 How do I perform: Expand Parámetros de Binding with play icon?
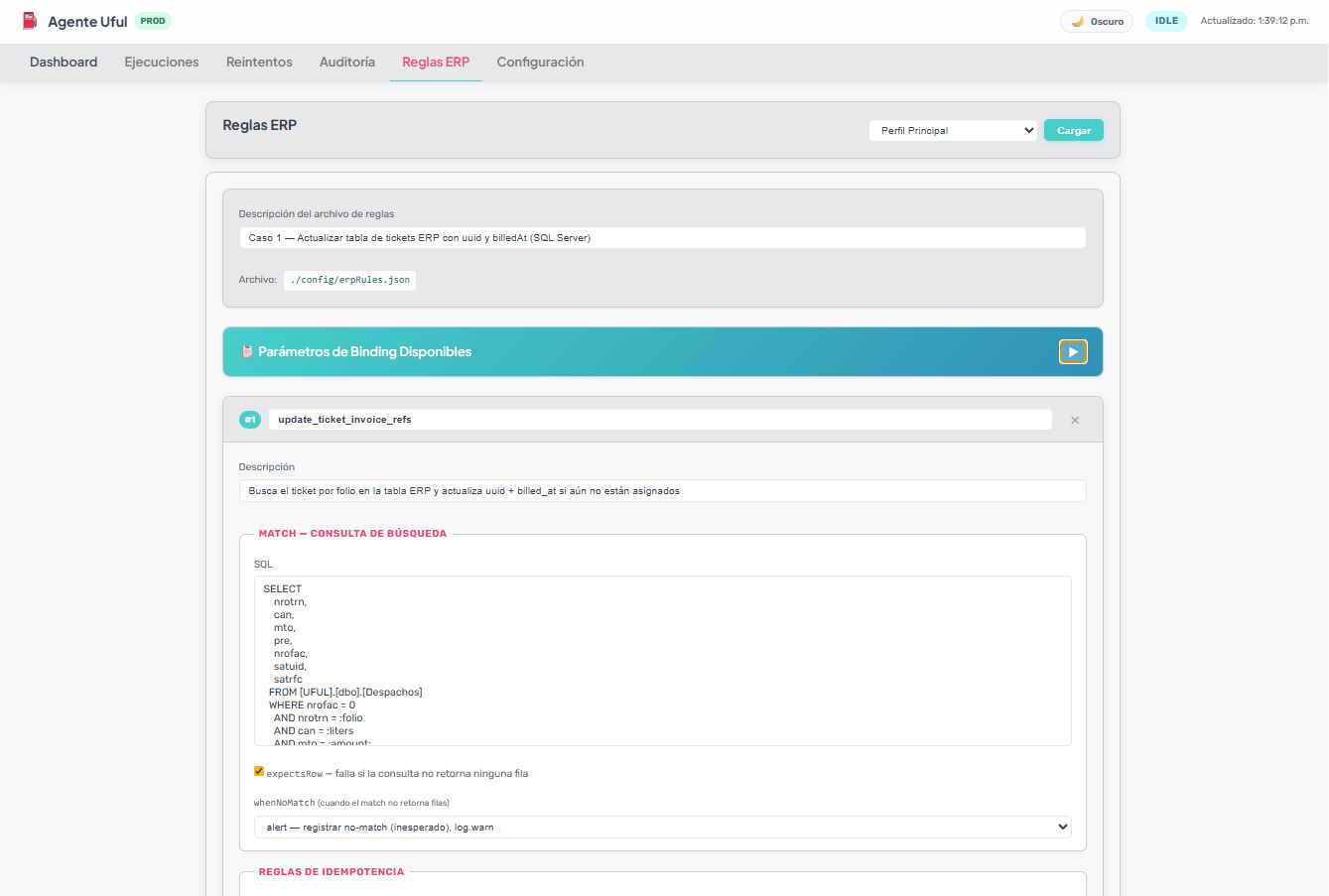tap(1073, 351)
